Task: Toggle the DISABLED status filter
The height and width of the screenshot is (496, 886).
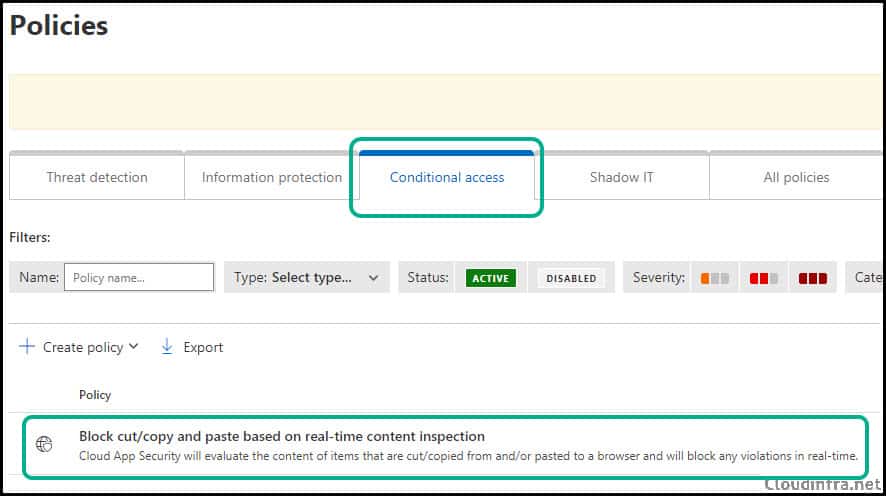Action: pos(571,278)
